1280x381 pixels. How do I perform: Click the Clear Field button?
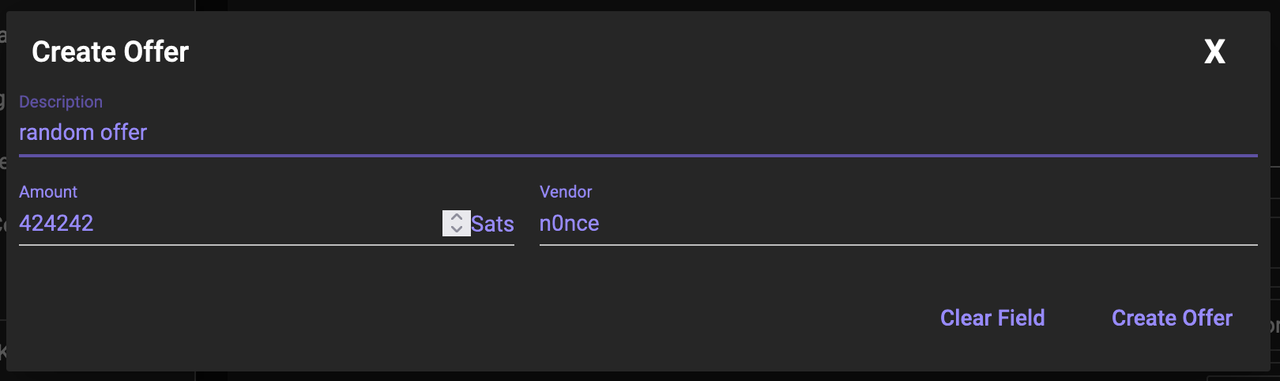(992, 318)
